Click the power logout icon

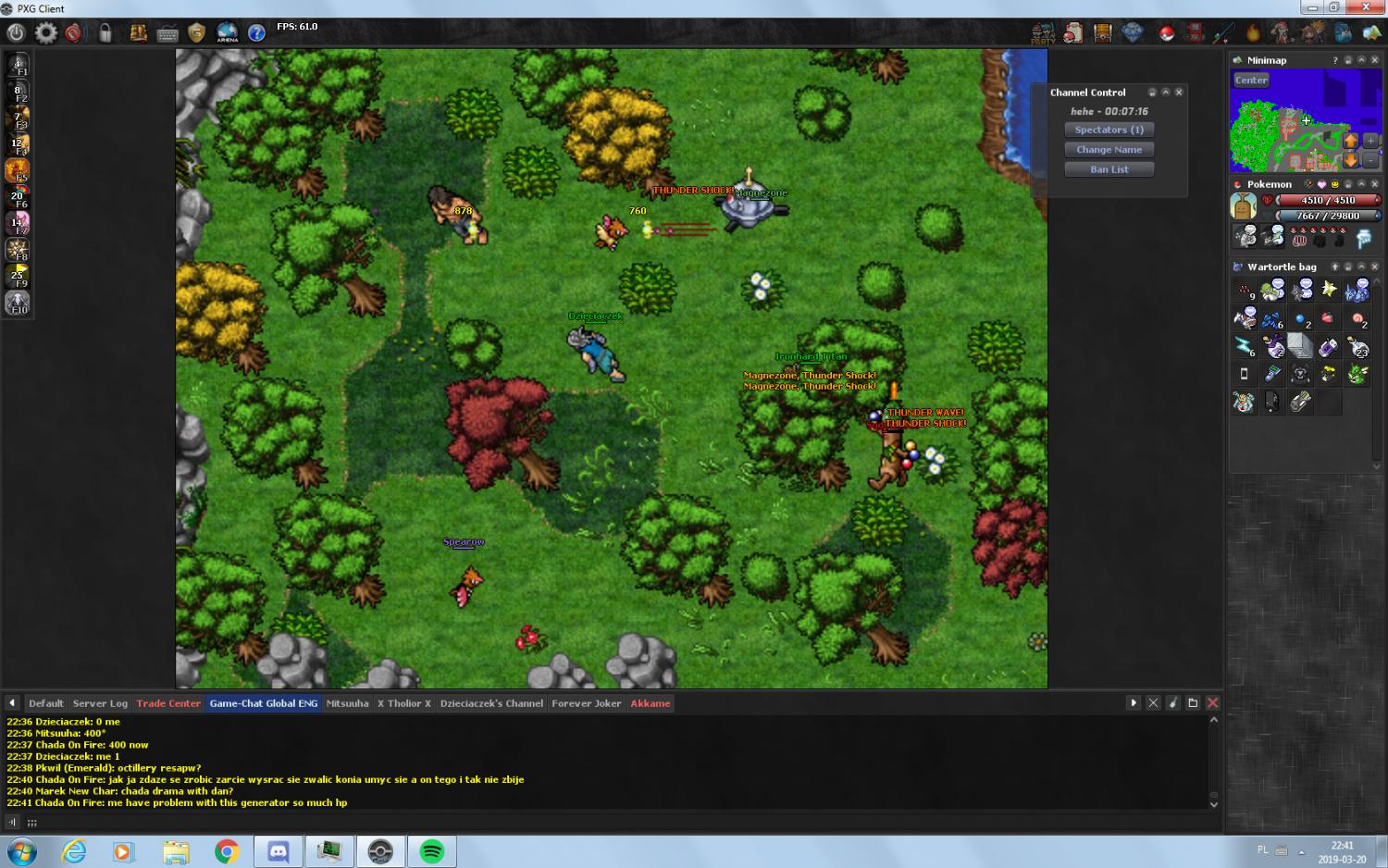pyautogui.click(x=16, y=33)
